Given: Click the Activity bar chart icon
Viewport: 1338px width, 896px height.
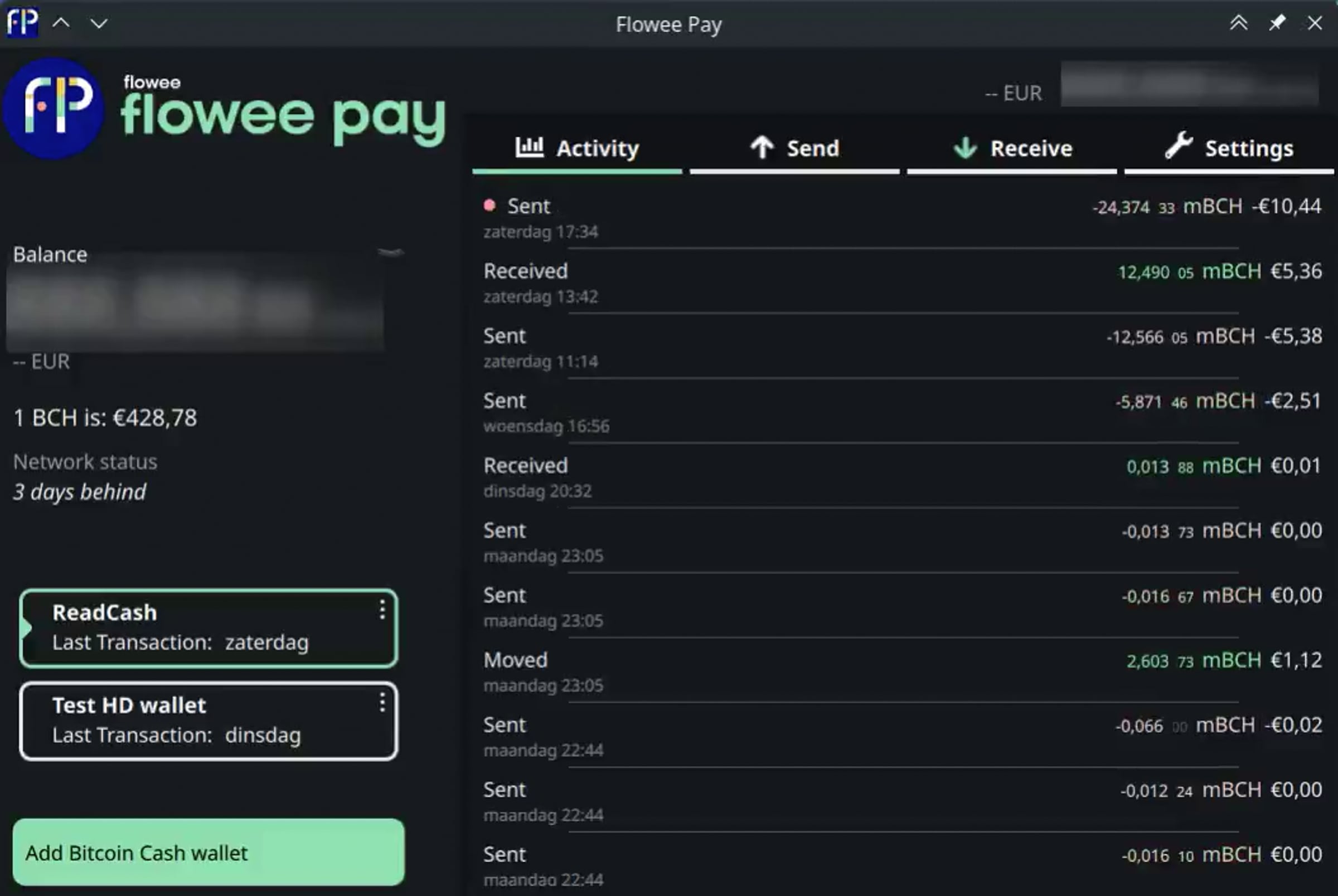Looking at the screenshot, I should 529,148.
